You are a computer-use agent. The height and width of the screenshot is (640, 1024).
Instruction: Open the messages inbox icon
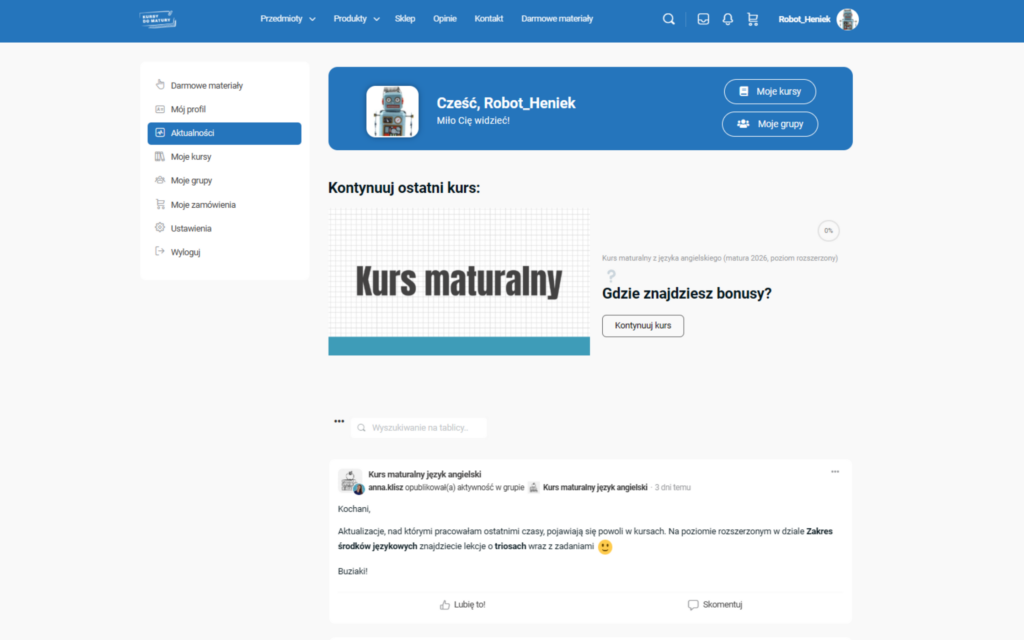(x=703, y=19)
